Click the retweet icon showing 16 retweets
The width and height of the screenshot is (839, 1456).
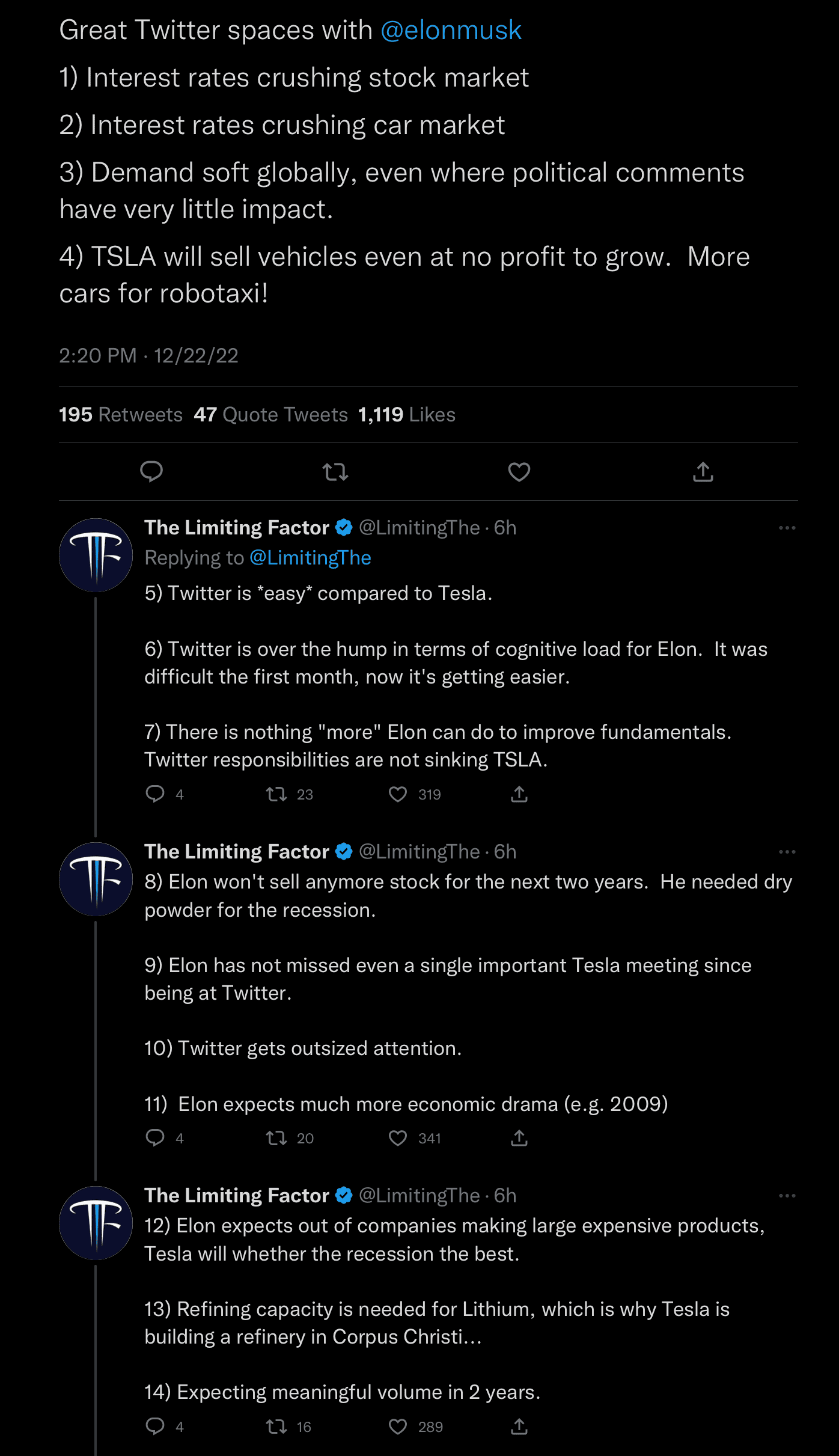[x=276, y=1426]
